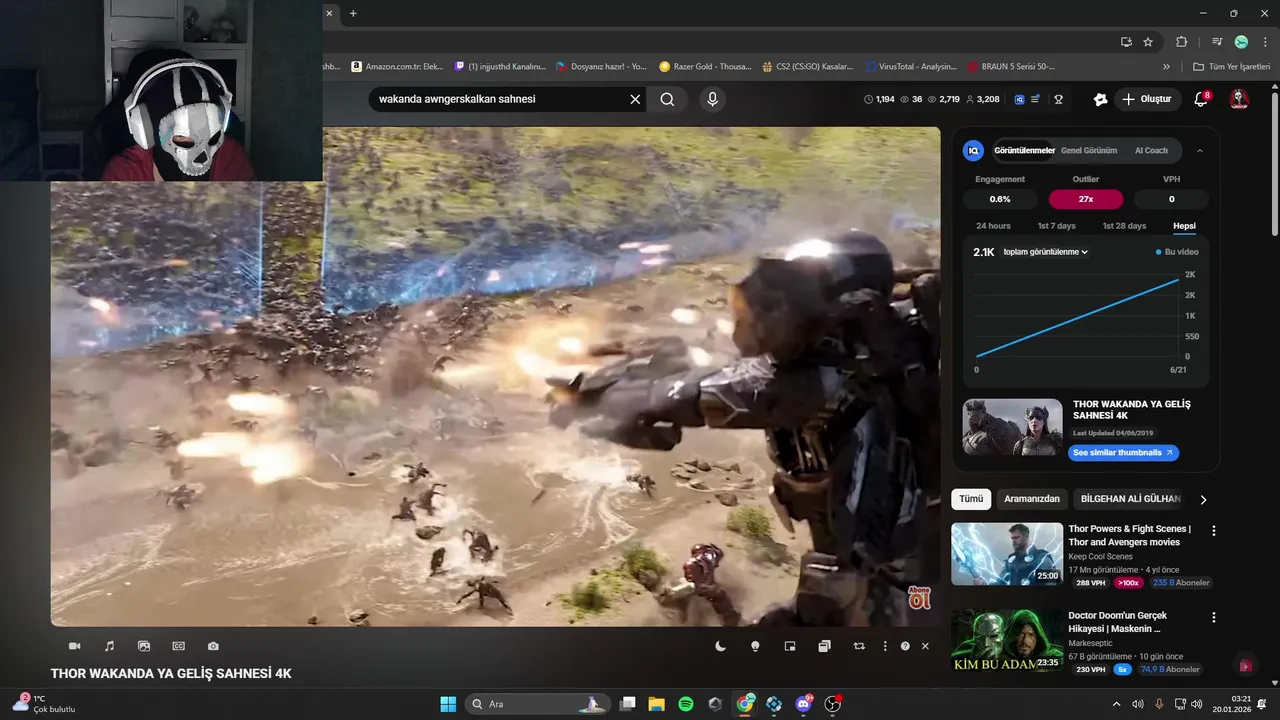The height and width of the screenshot is (720, 1280).
Task: Click the THOR WAKANDA thumbnail in the IQ panel
Action: 1012,428
